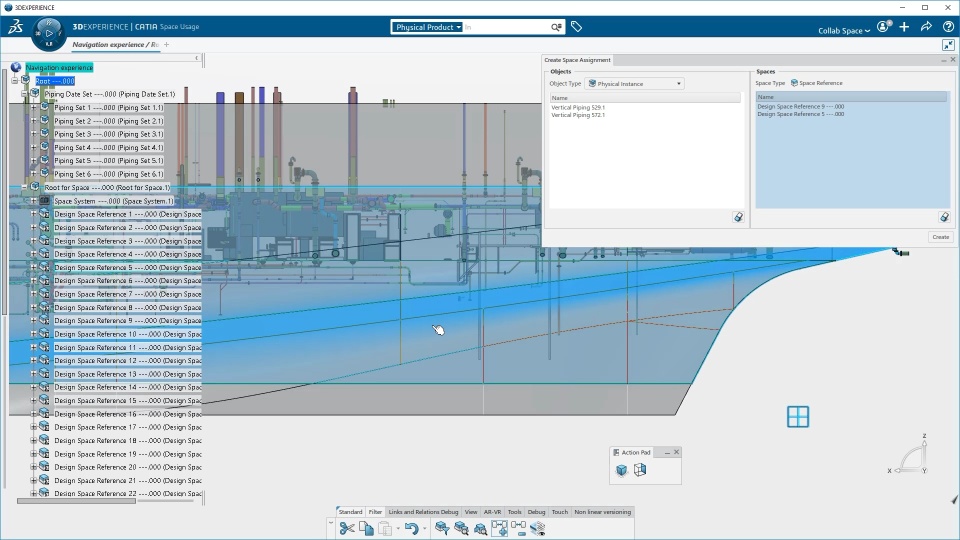Open the Paste options dropdown arrow
The image size is (960, 540).
pos(398,528)
